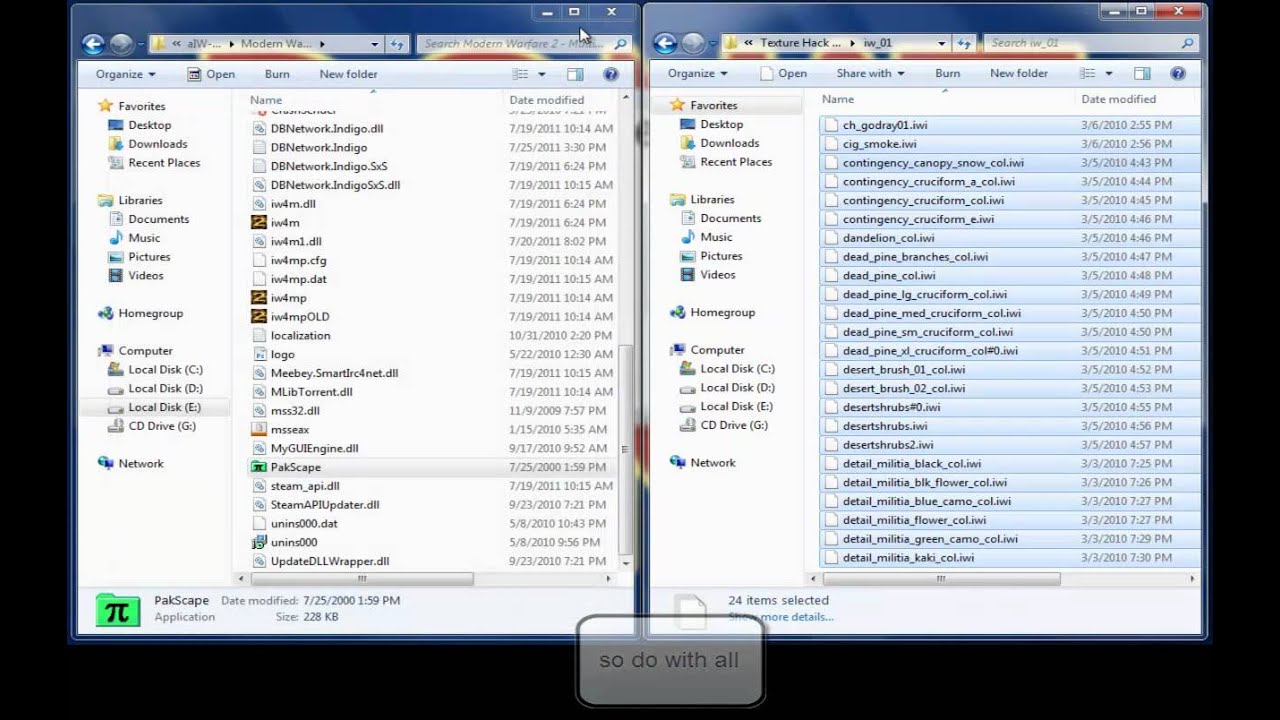The width and height of the screenshot is (1280, 720).
Task: Click the forward arrow in left Explorer window
Action: coord(121,44)
